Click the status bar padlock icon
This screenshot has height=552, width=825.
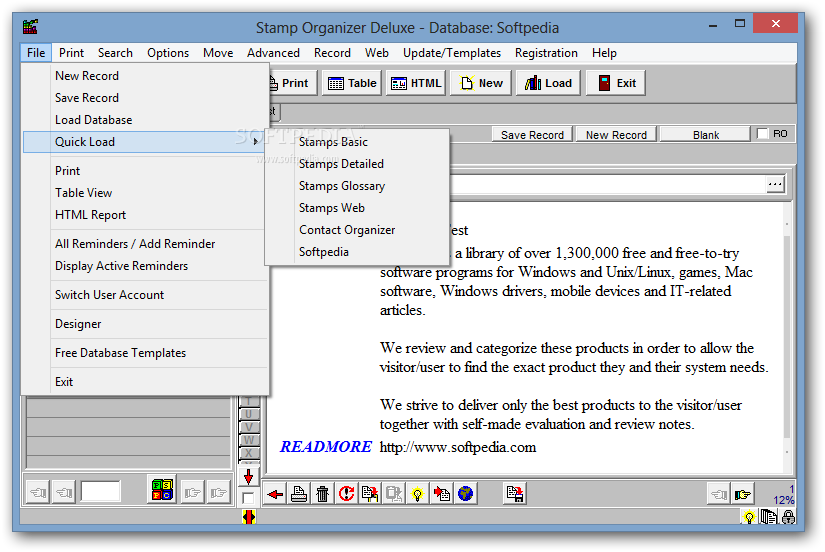(x=788, y=518)
